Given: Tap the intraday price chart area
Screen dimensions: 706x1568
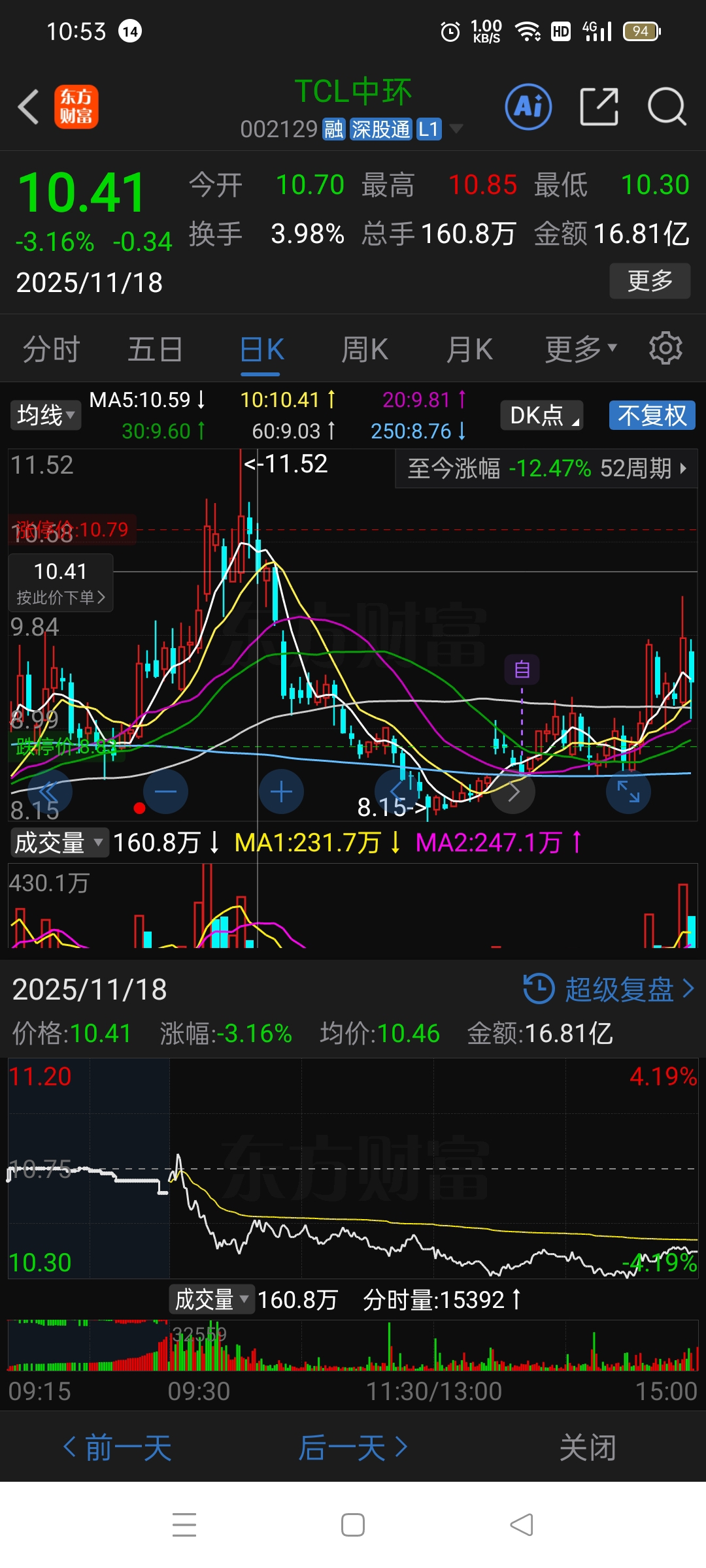Looking at the screenshot, I should click(353, 1168).
